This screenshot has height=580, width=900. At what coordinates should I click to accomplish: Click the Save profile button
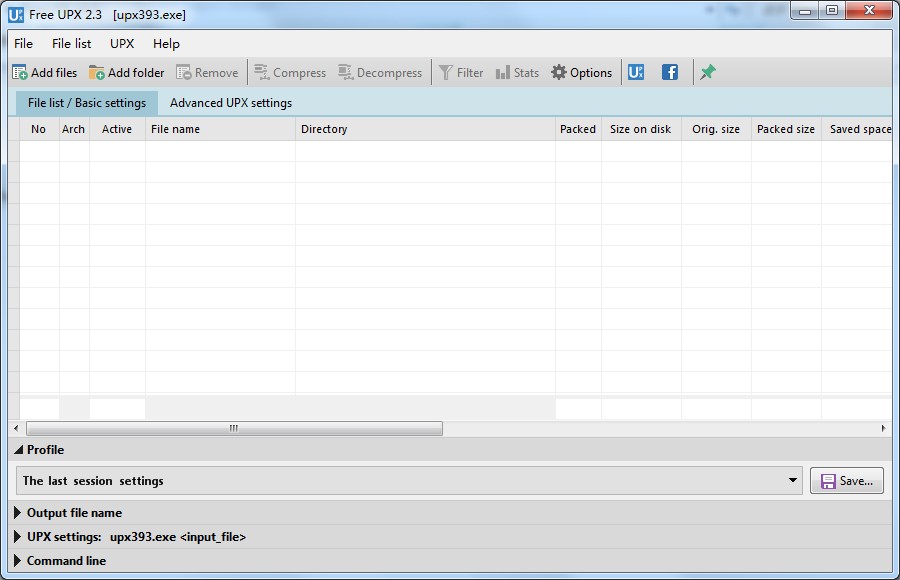[x=846, y=481]
